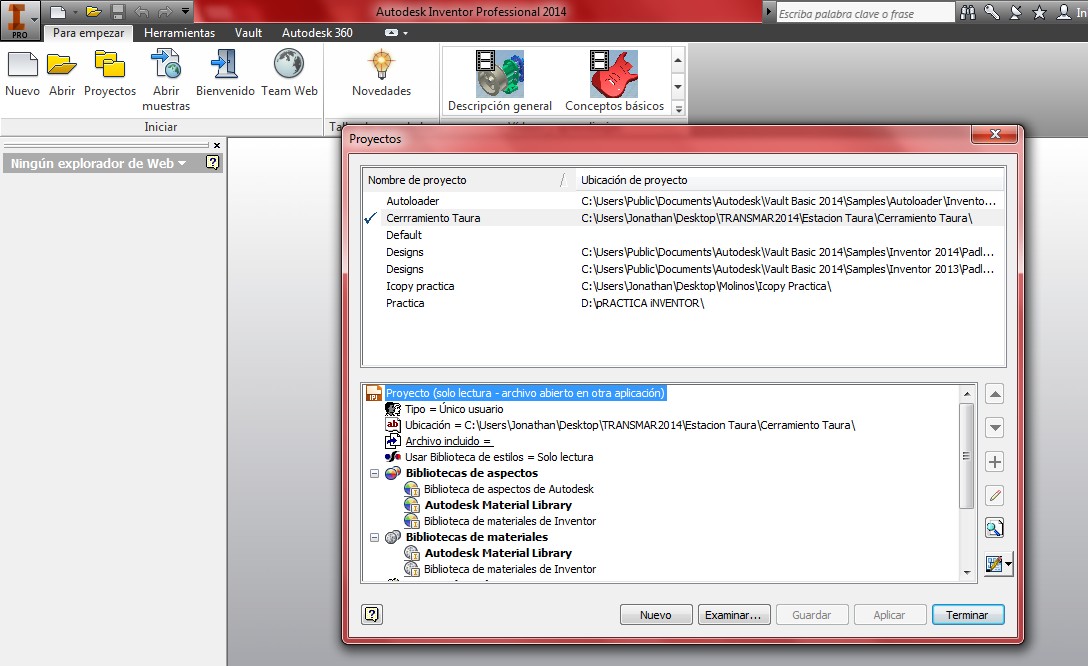Click the open folder icon in quick access toolbar
Screen dimensions: 1088x666
(x=94, y=12)
